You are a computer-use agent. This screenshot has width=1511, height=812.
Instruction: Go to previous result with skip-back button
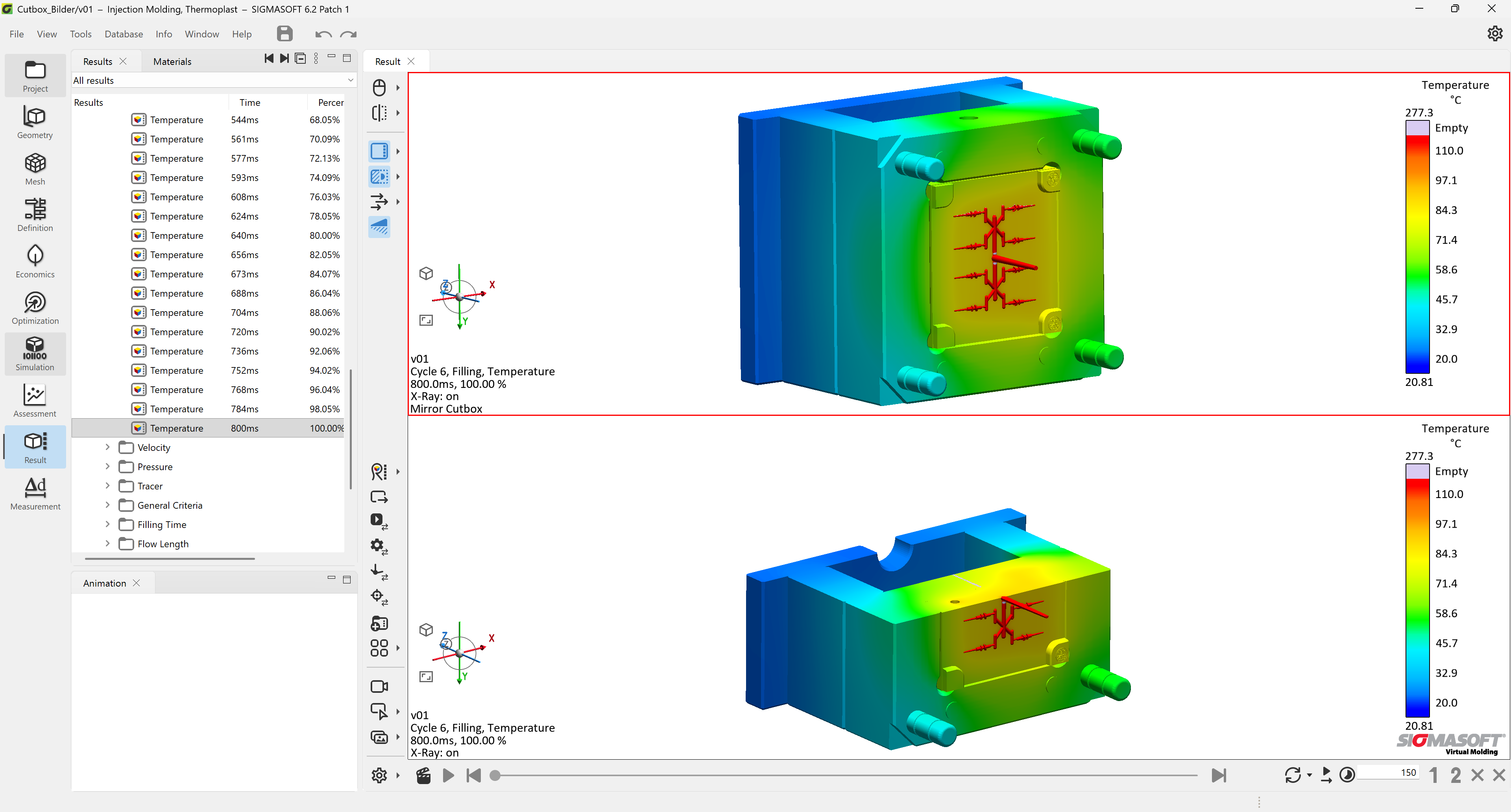269,58
